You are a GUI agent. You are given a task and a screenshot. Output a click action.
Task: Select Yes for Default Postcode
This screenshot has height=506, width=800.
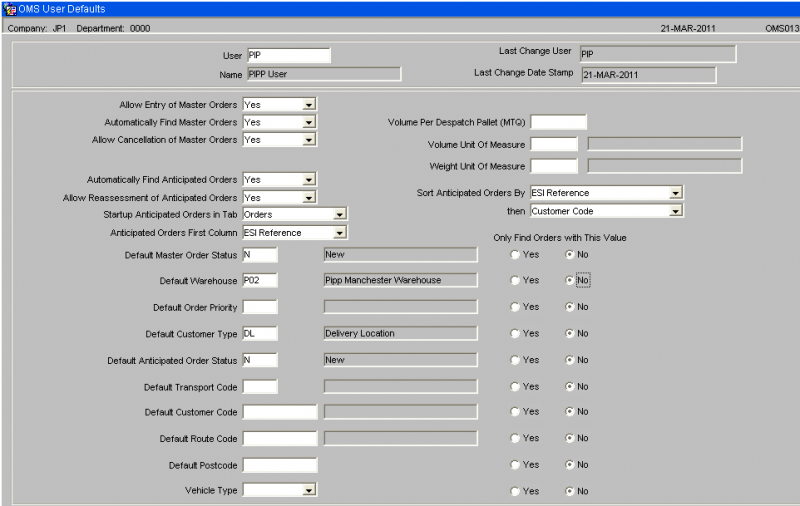(515, 465)
